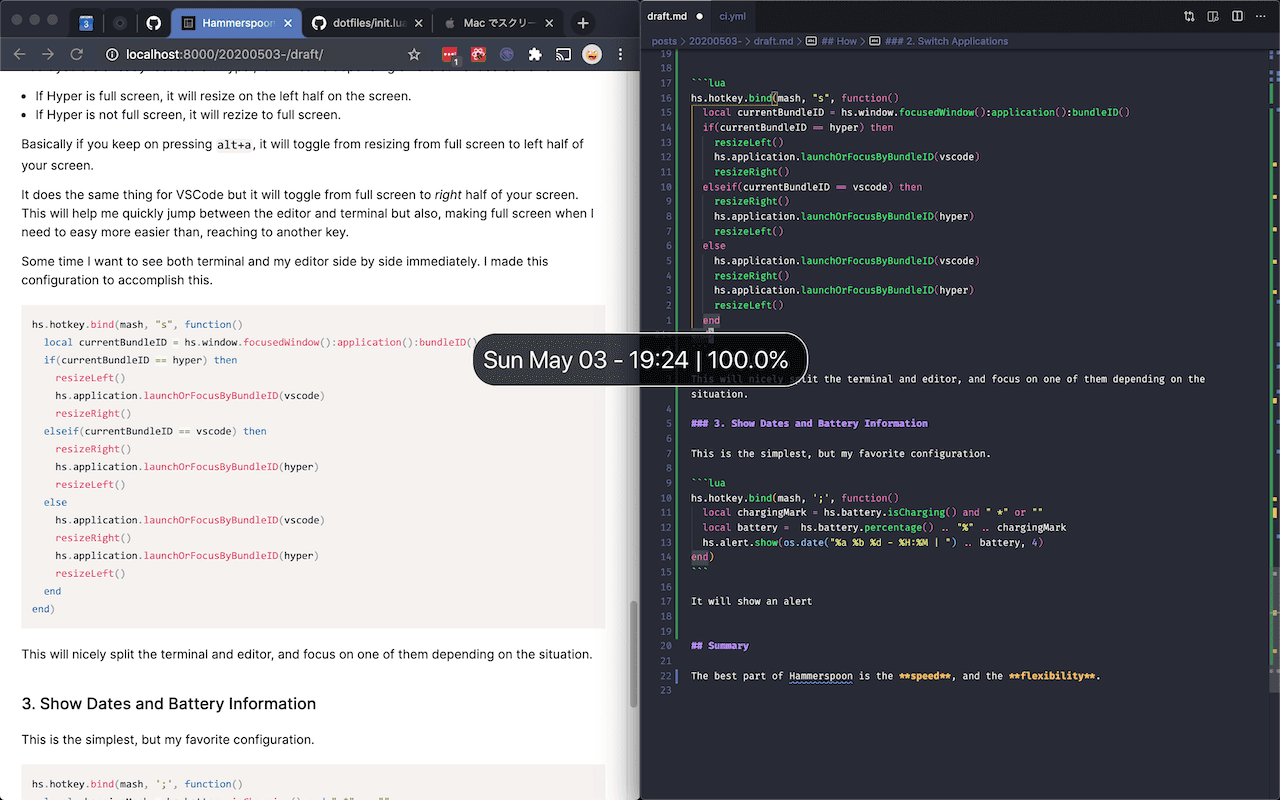Expand the 20200503- breadcrumb
1280x800 pixels.
(x=716, y=41)
